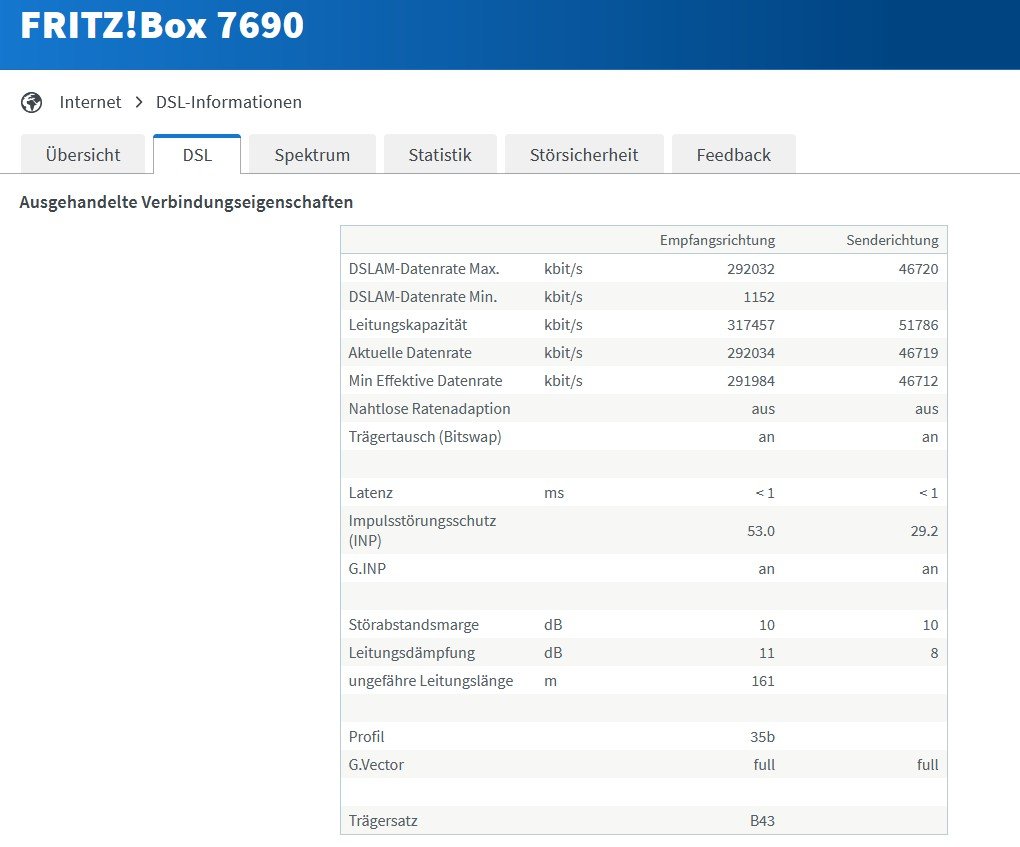Click the Trägersatz value B43

click(762, 820)
